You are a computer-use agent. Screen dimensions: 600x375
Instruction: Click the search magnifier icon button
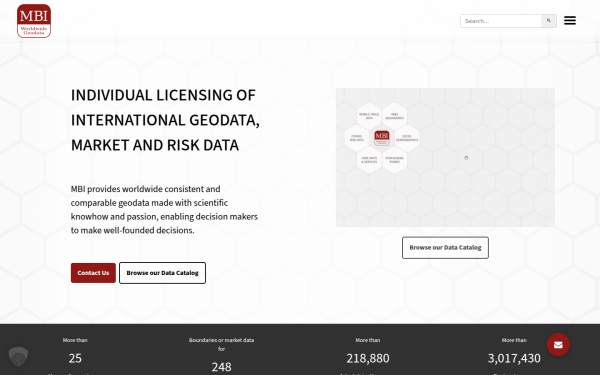pyautogui.click(x=549, y=21)
